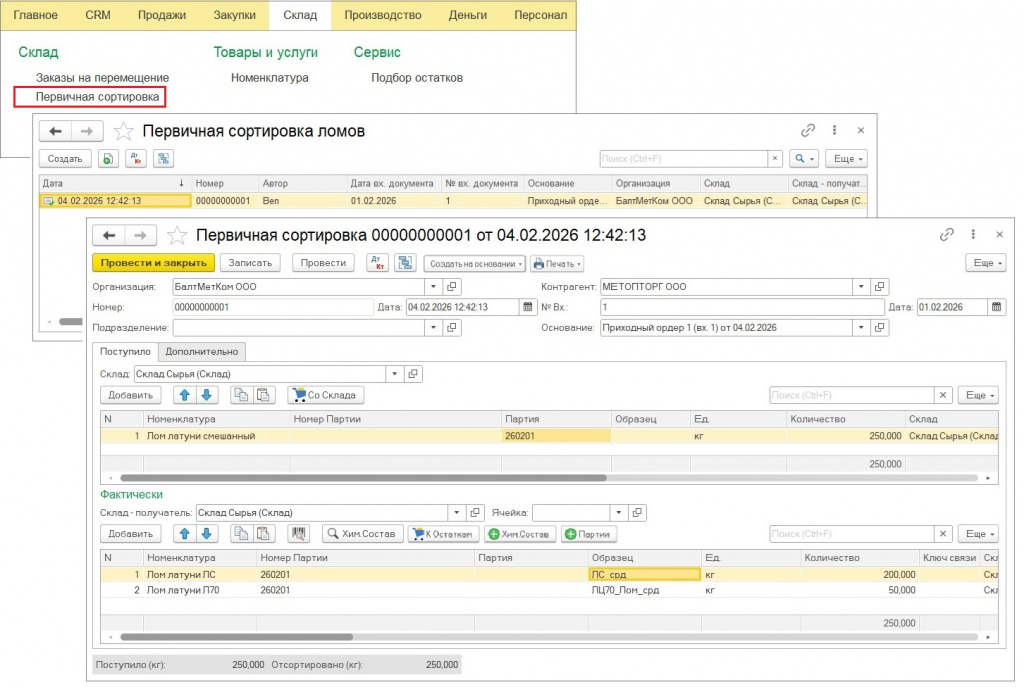Viewport: 1024px width, 687px height.
Task: Open the Создать на основании dropdown
Action: point(475,263)
